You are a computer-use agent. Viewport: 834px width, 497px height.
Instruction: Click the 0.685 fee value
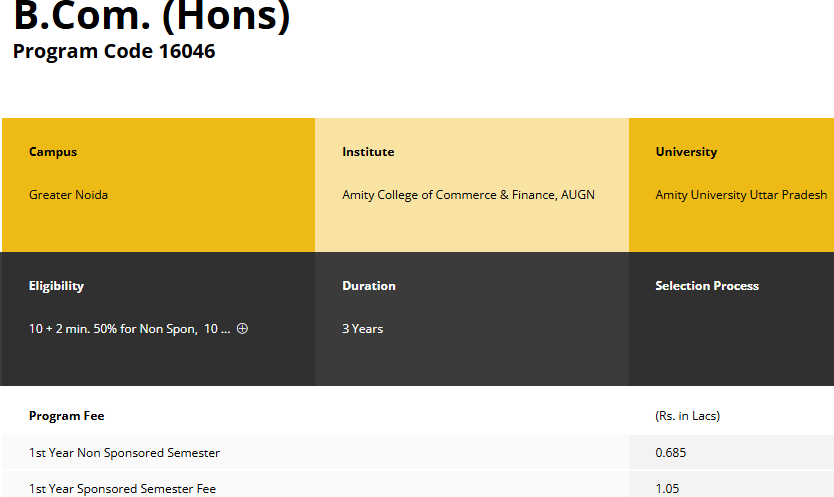click(671, 453)
